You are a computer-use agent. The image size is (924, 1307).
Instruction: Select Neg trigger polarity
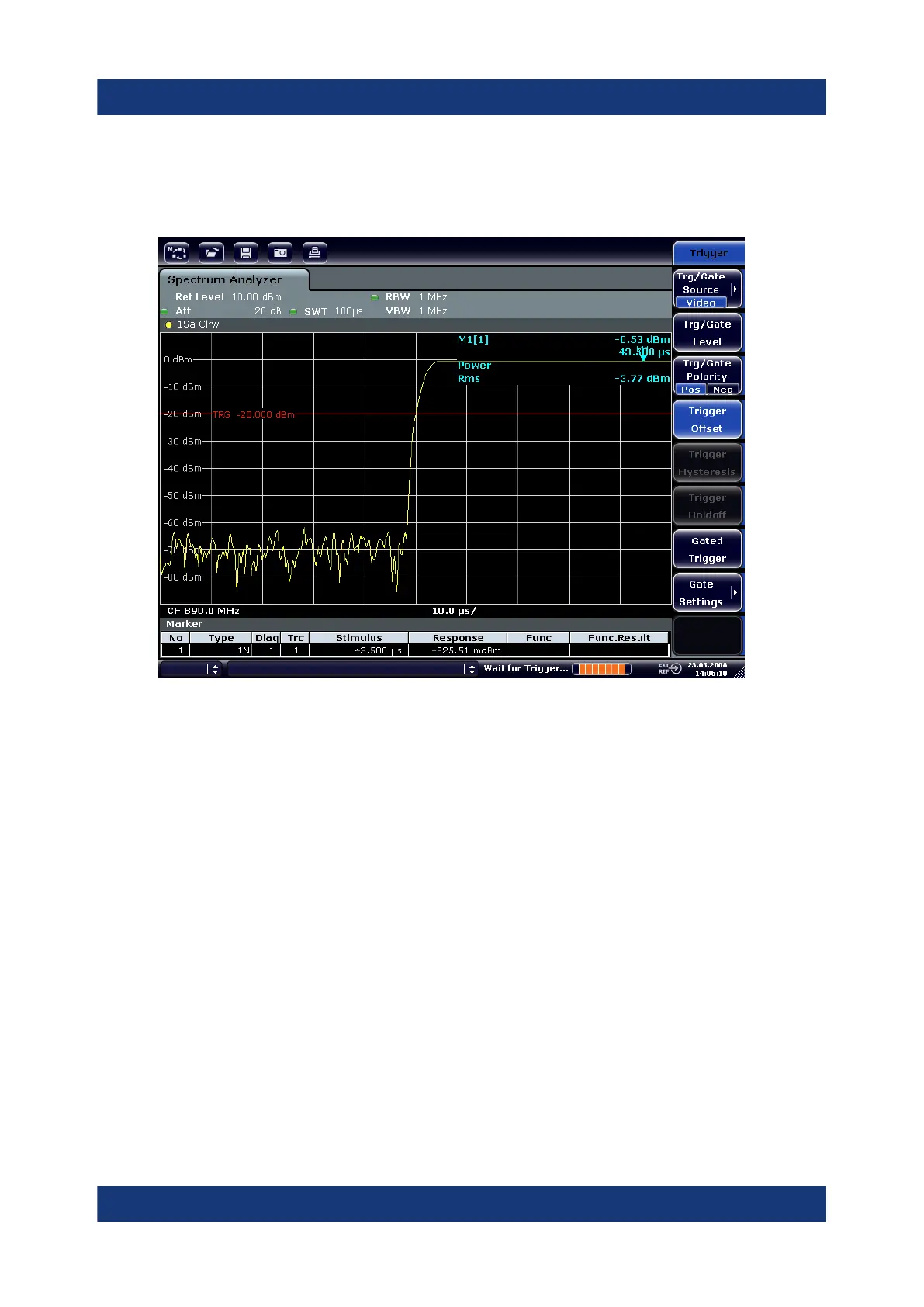(723, 390)
